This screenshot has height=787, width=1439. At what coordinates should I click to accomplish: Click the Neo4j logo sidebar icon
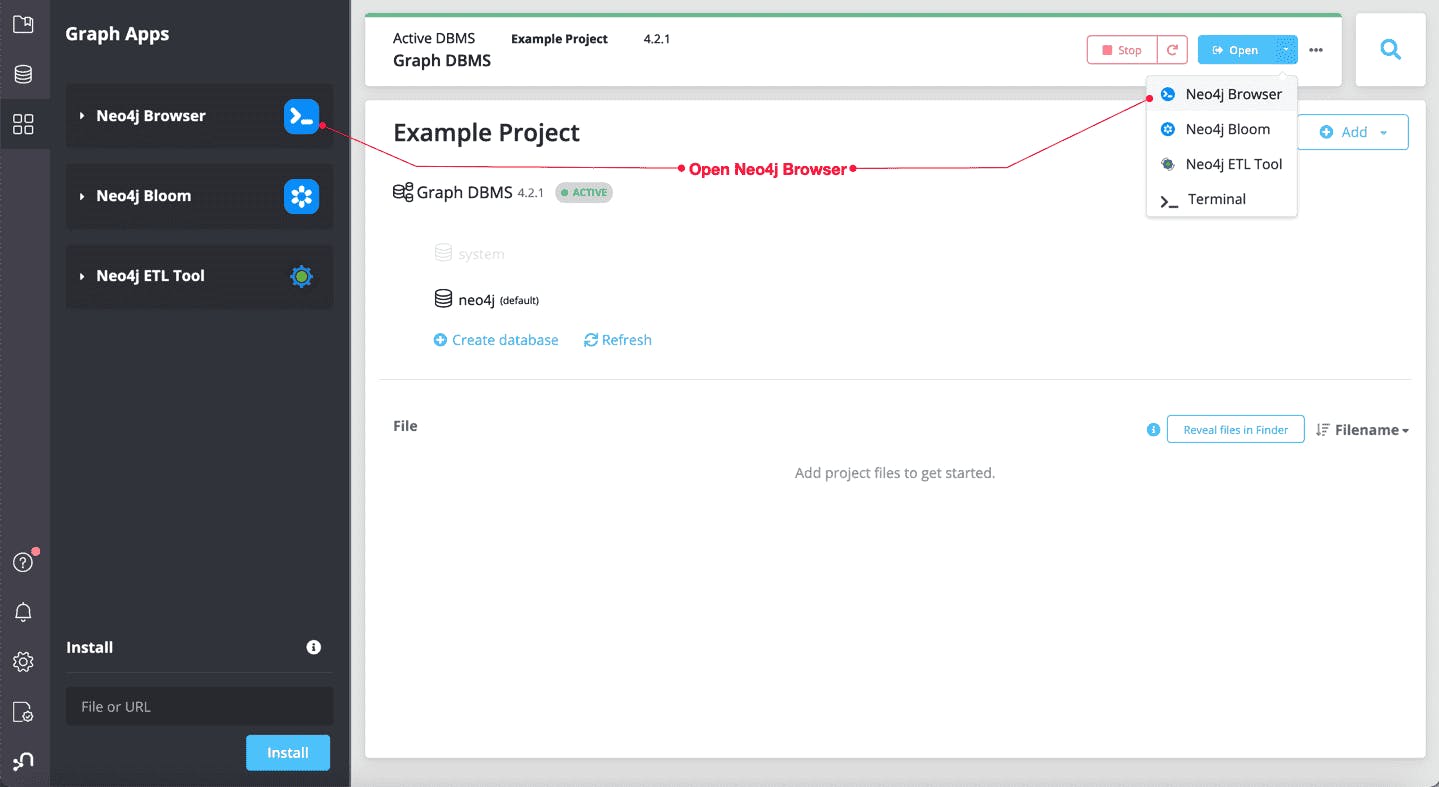point(23,762)
